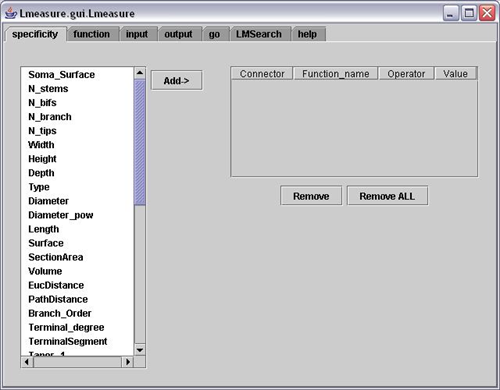Click the Operator column header
This screenshot has height=390, width=500.
coord(406,74)
